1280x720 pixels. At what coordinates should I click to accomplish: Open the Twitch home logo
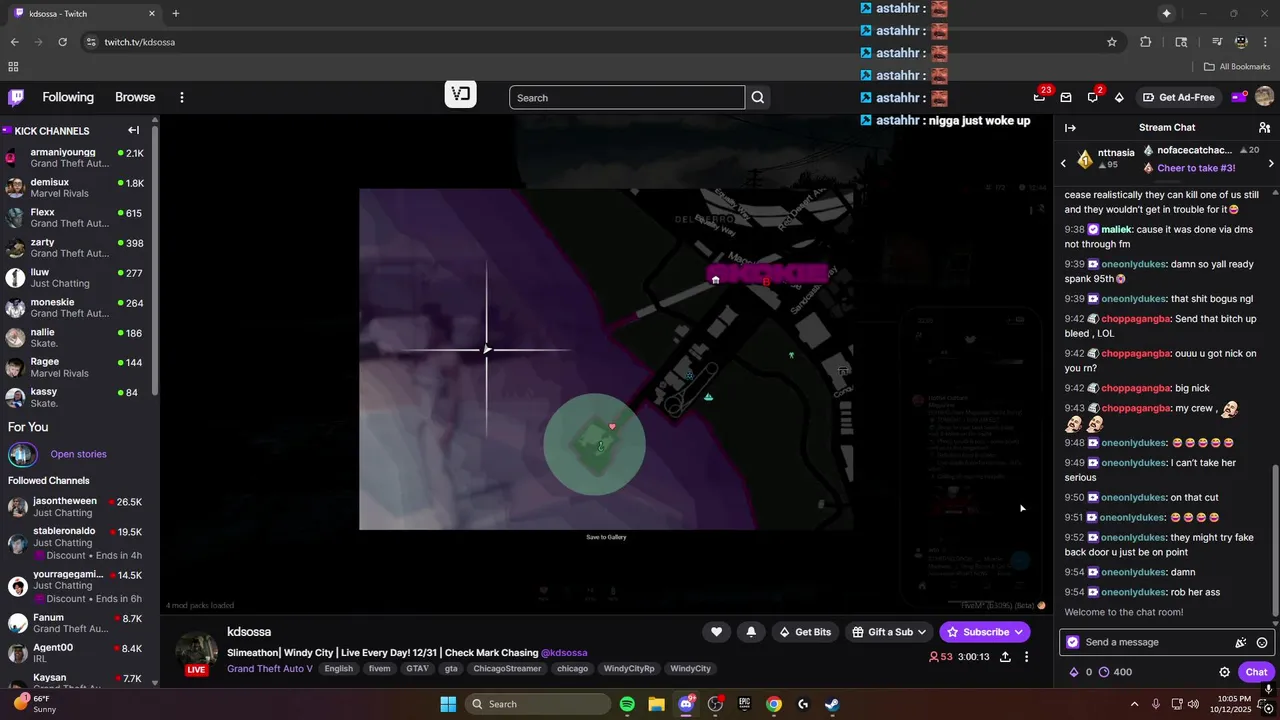click(x=16, y=97)
